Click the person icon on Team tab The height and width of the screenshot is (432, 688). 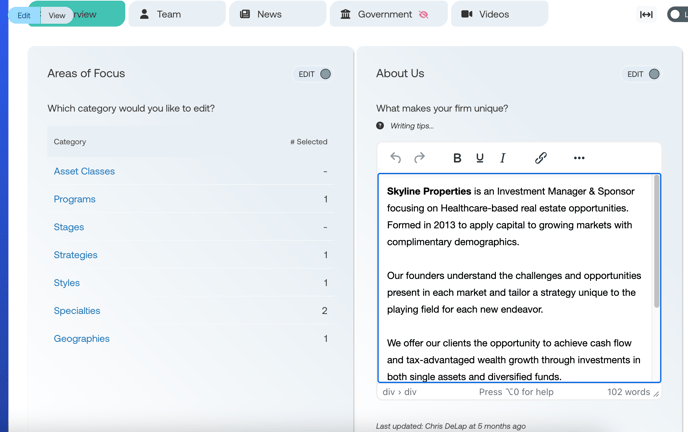tap(144, 14)
